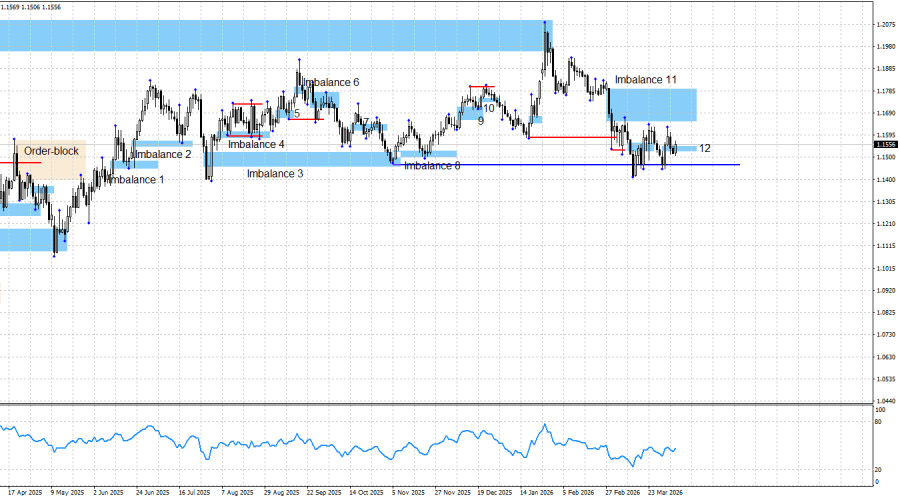
Task: Click price level 1.1015 on the axis
Action: 886,268
